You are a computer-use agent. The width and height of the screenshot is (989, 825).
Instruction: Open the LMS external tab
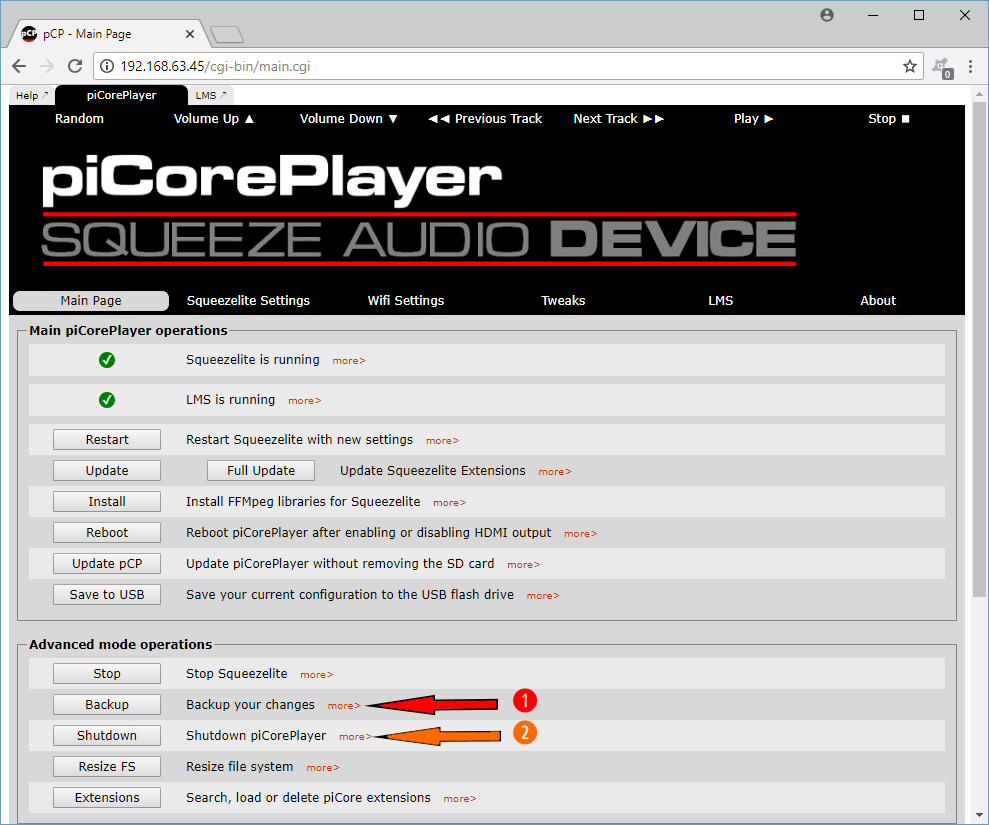click(211, 95)
